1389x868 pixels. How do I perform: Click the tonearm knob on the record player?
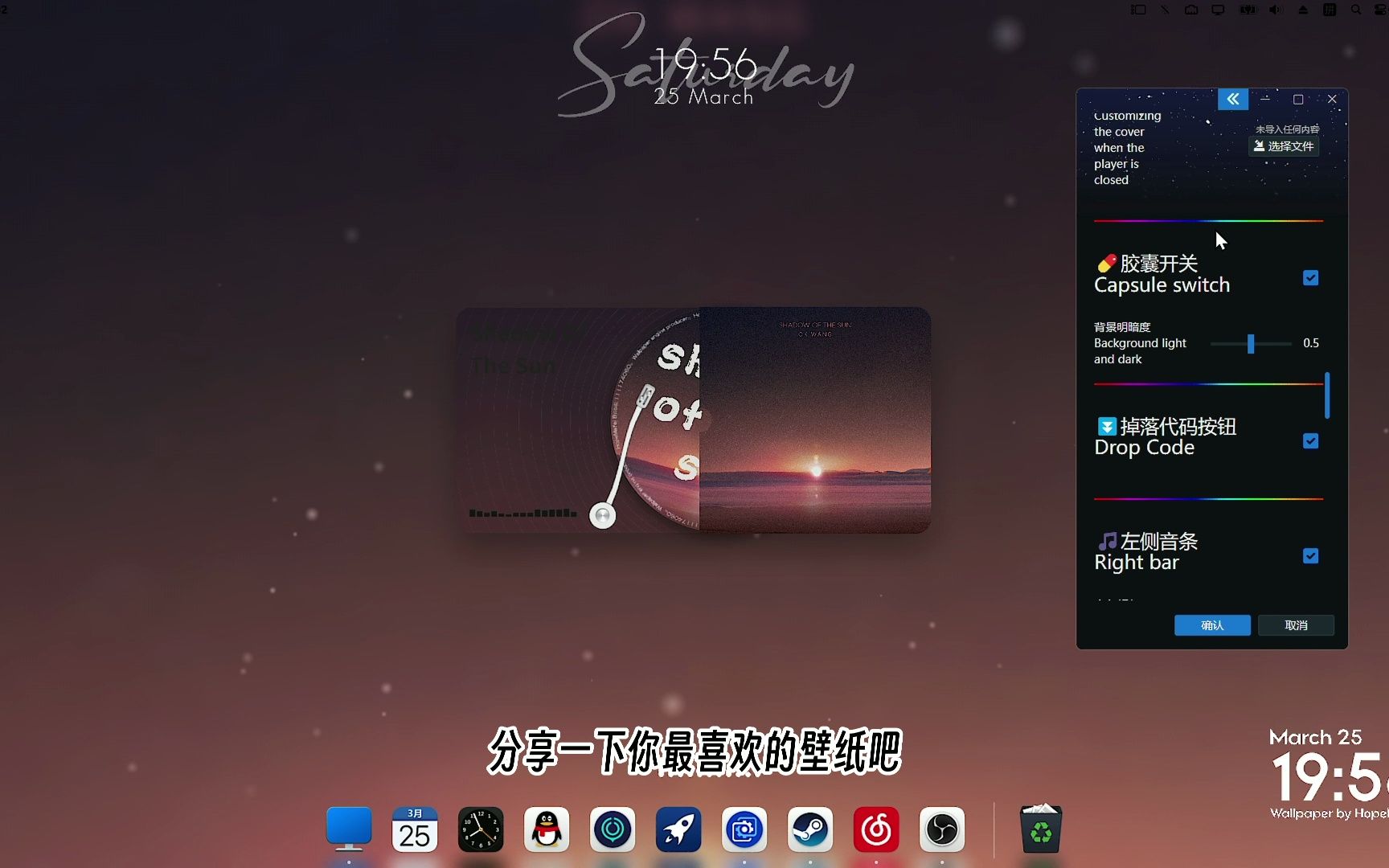[x=602, y=515]
